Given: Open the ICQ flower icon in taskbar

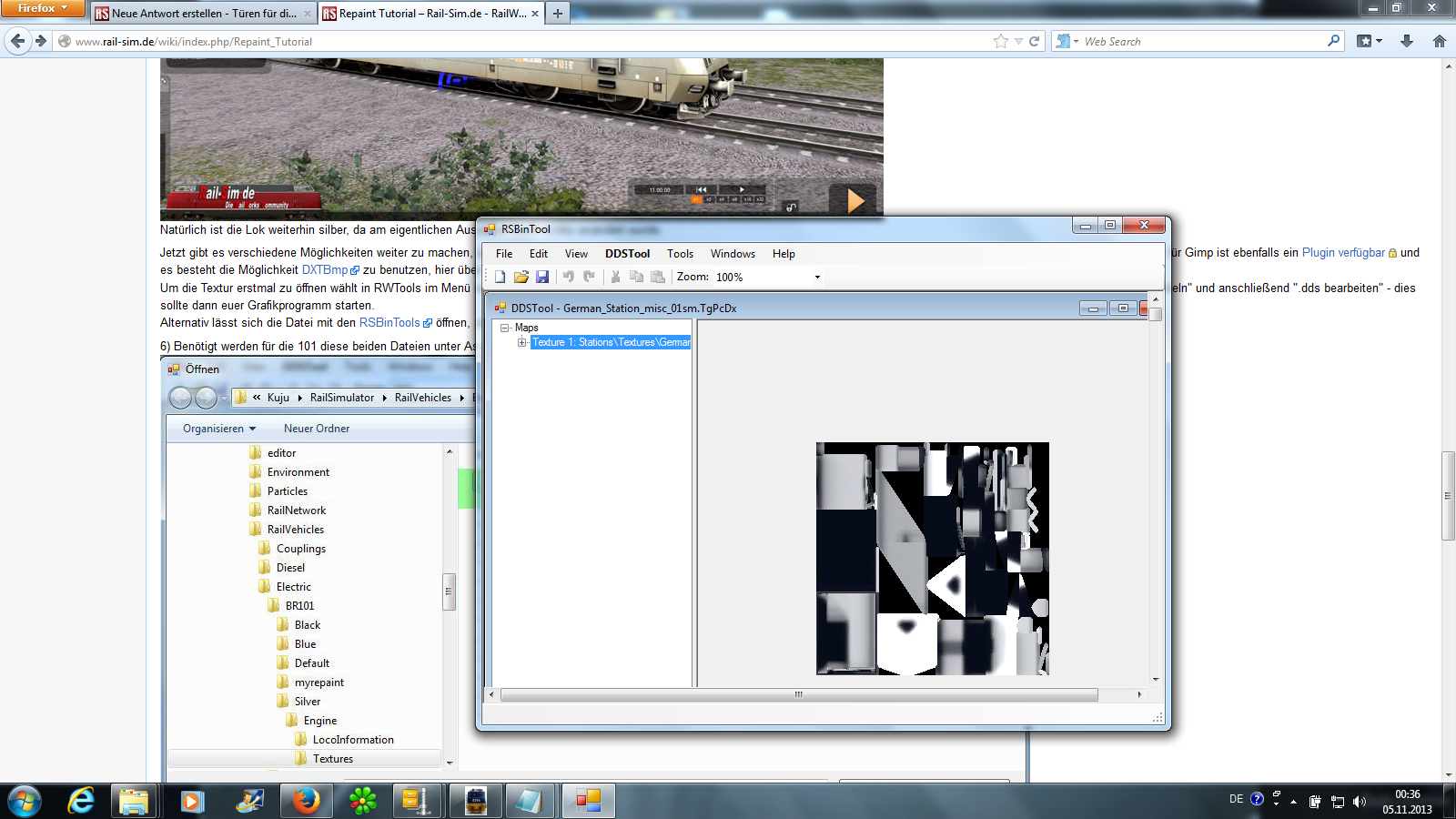Looking at the screenshot, I should 362,801.
